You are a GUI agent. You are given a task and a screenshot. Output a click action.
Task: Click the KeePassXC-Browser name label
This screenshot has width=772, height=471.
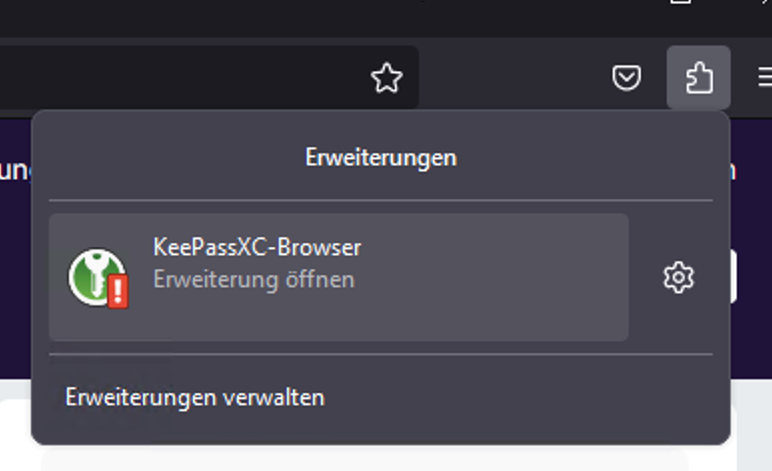[257, 247]
